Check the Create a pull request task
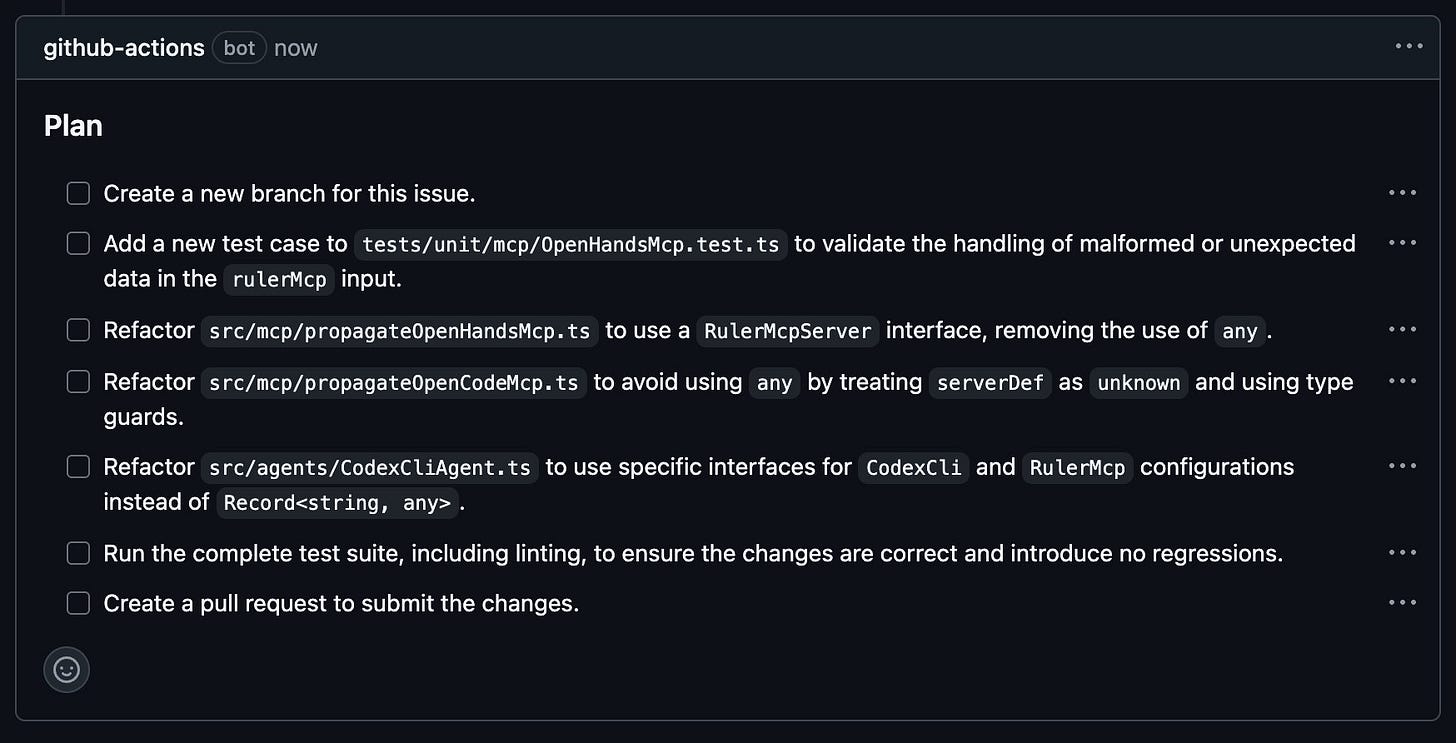The height and width of the screenshot is (743, 1456). tap(78, 603)
